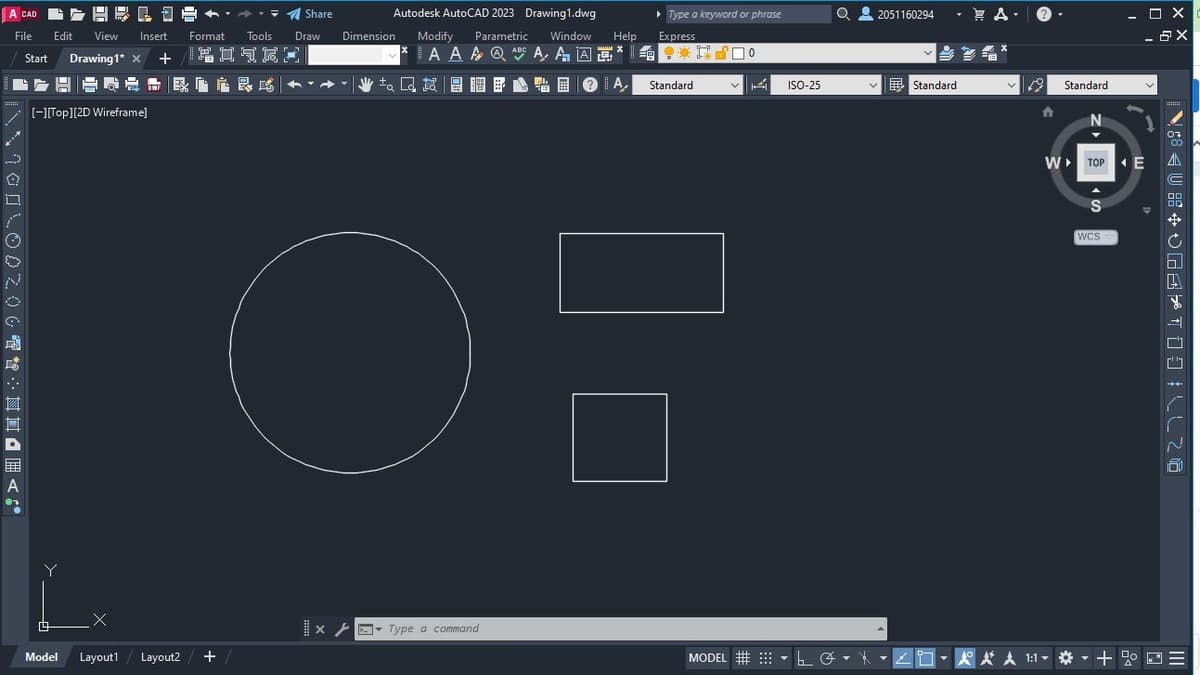Open the Modify menu
The image size is (1200, 675).
434,36
